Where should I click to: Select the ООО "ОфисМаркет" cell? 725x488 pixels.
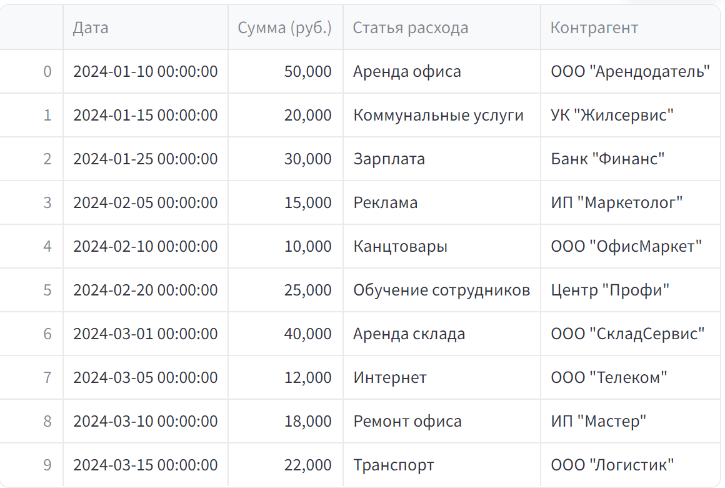[630, 246]
